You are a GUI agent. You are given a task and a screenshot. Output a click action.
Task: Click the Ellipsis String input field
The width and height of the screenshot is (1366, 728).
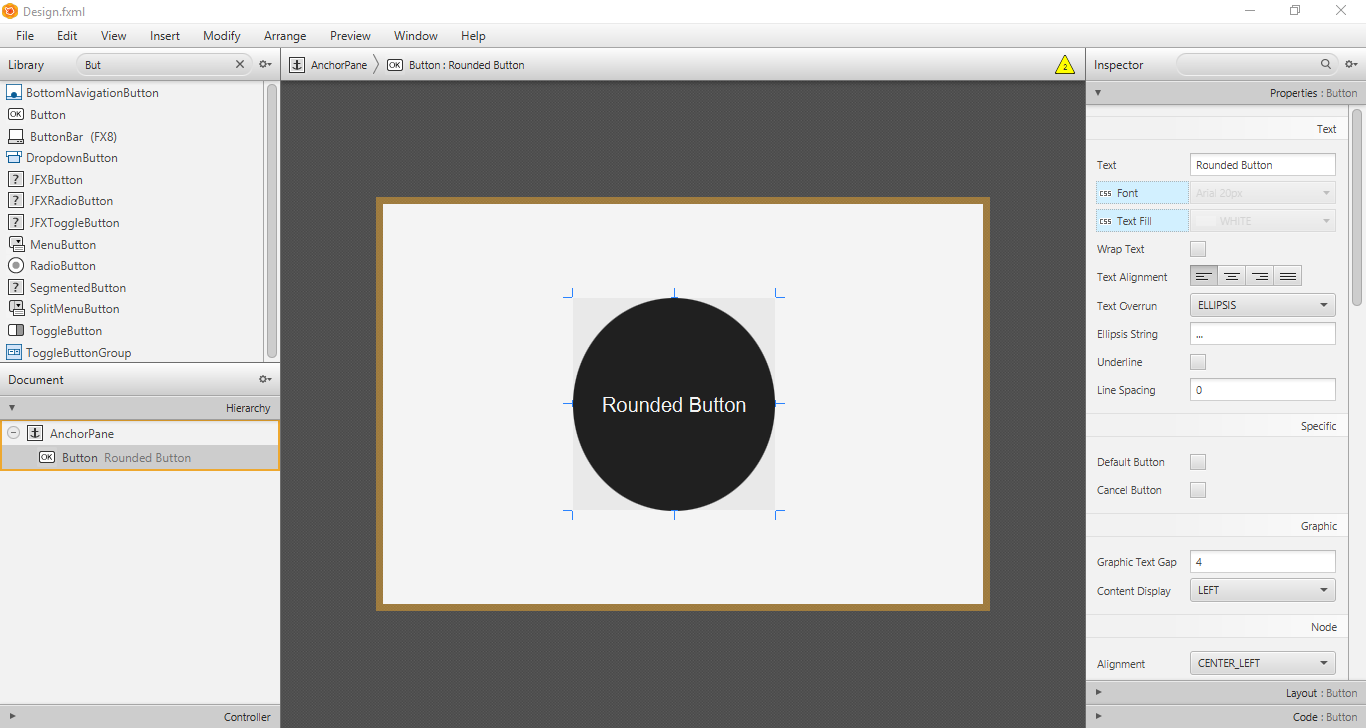tap(1262, 333)
